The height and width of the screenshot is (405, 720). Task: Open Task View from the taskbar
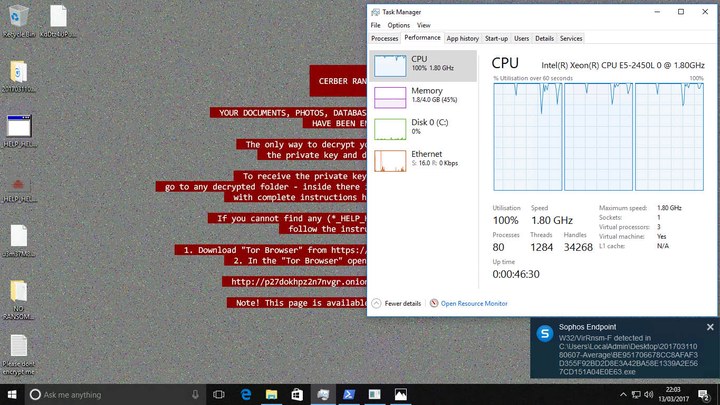[219, 394]
